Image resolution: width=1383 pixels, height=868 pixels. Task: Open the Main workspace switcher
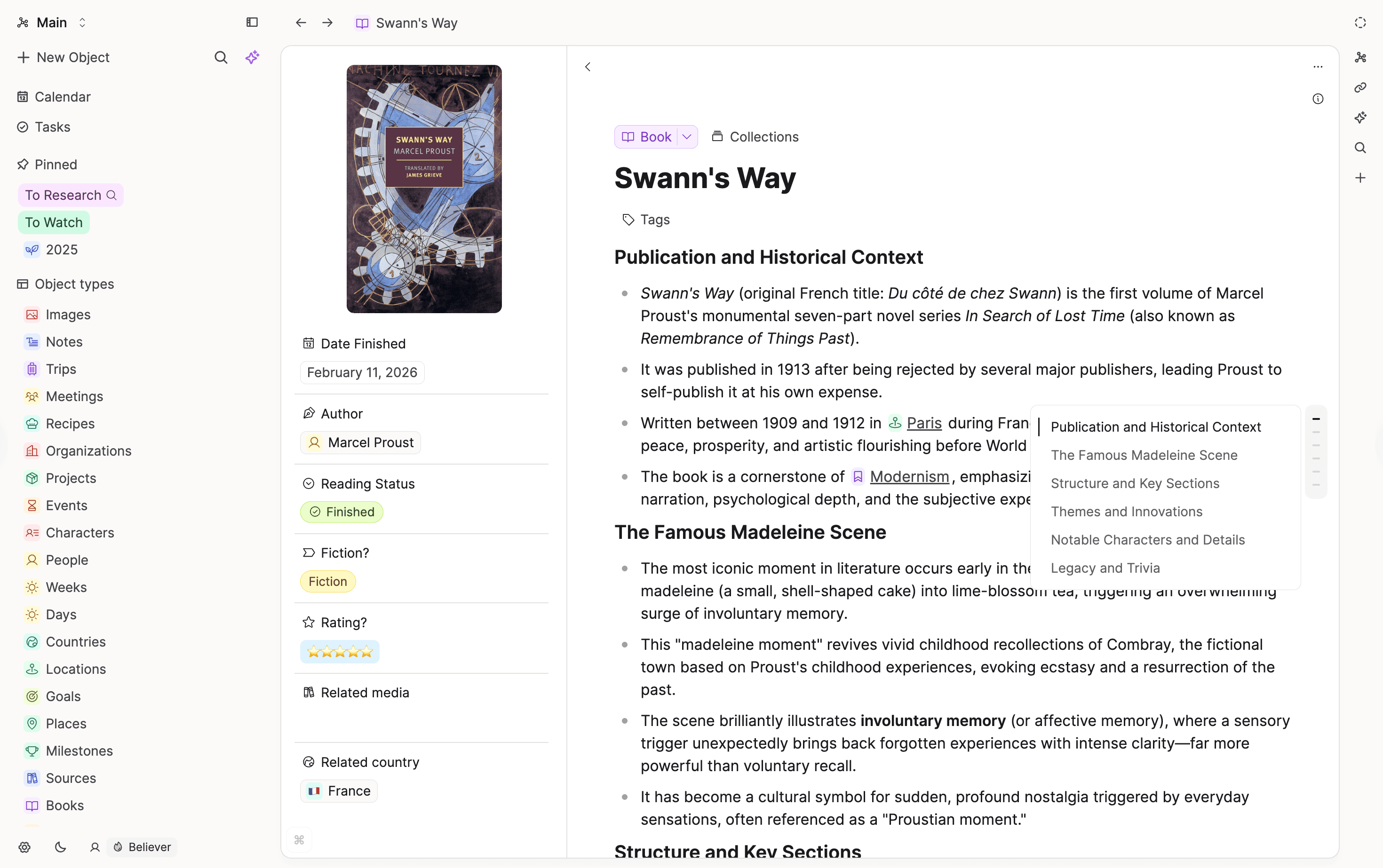point(52,23)
